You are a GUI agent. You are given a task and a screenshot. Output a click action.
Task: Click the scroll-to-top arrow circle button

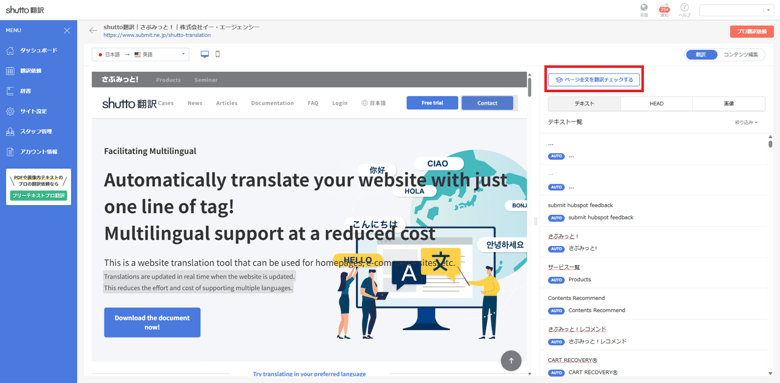(511, 360)
